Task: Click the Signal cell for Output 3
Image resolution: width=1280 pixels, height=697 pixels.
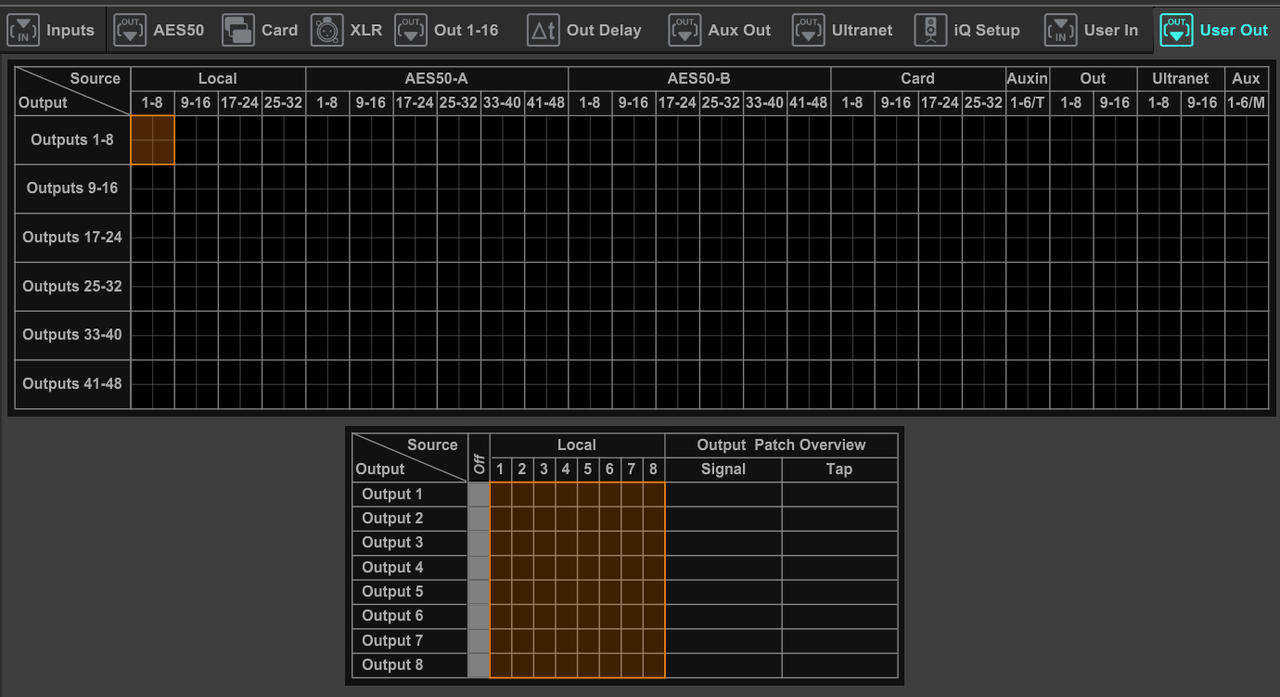Action: [x=723, y=543]
